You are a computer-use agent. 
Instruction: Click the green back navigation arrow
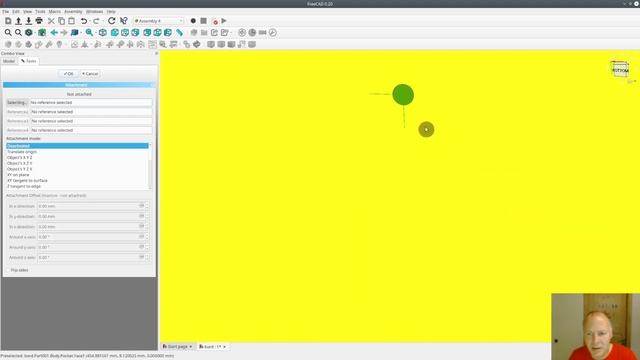pyautogui.click(x=54, y=33)
